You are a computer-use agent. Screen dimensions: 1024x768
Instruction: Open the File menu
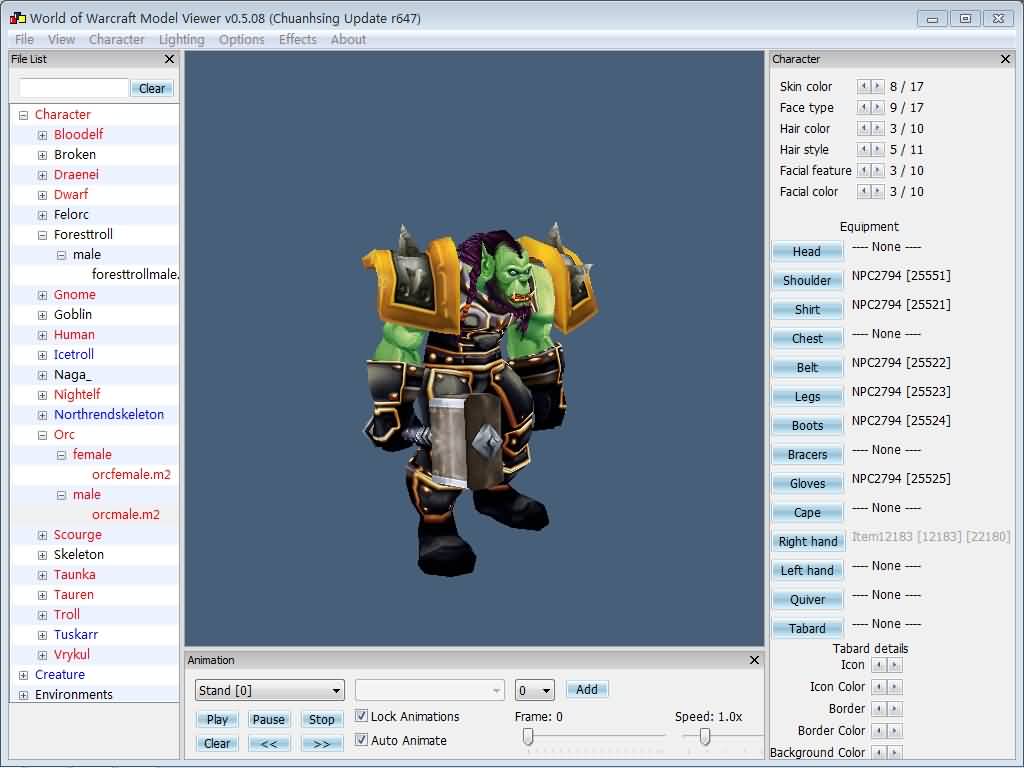click(24, 39)
